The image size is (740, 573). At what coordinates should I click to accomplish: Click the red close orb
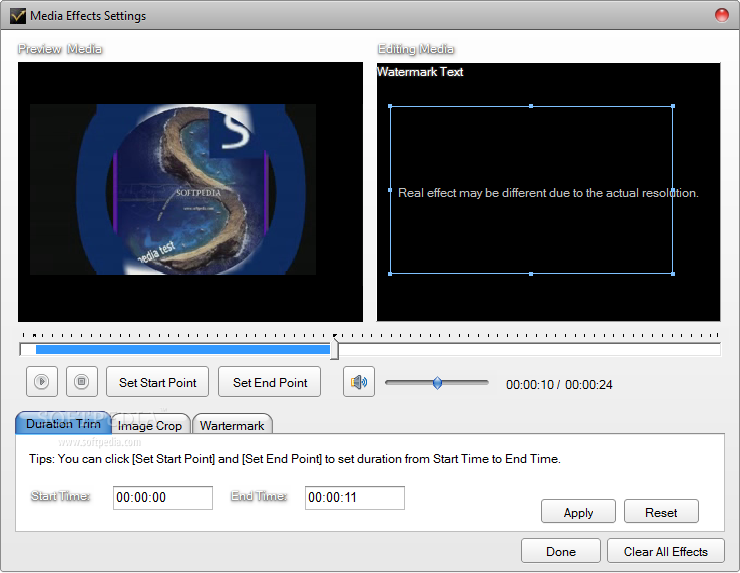pyautogui.click(x=722, y=15)
